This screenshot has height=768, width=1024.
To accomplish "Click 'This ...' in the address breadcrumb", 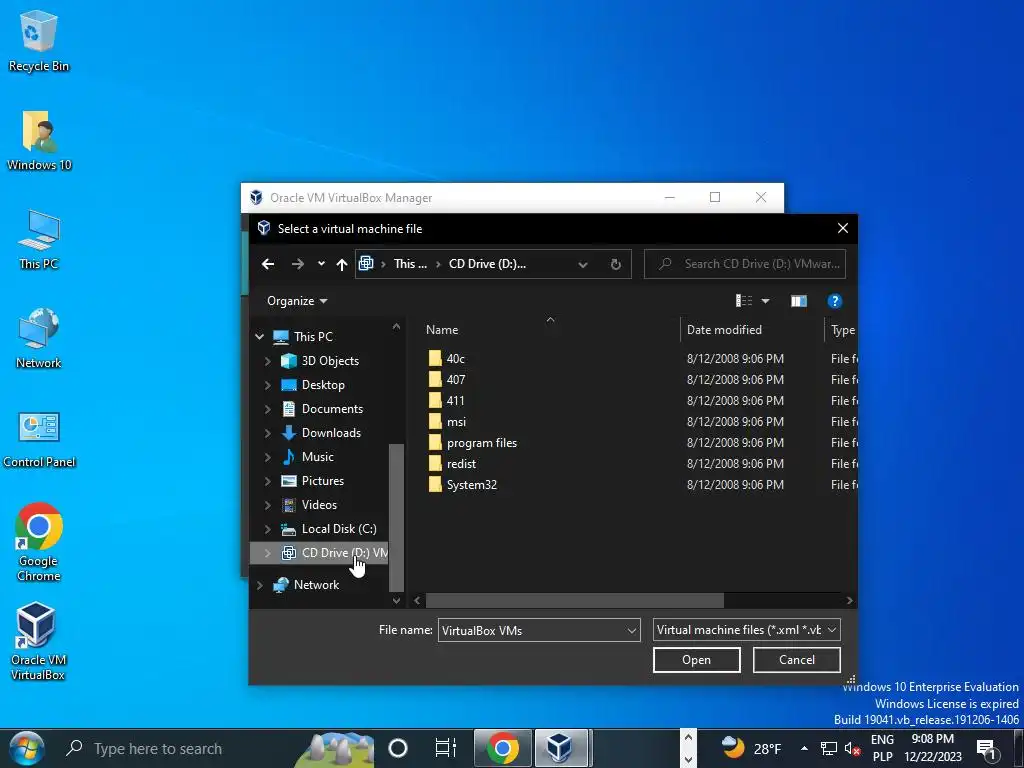I will pos(410,264).
